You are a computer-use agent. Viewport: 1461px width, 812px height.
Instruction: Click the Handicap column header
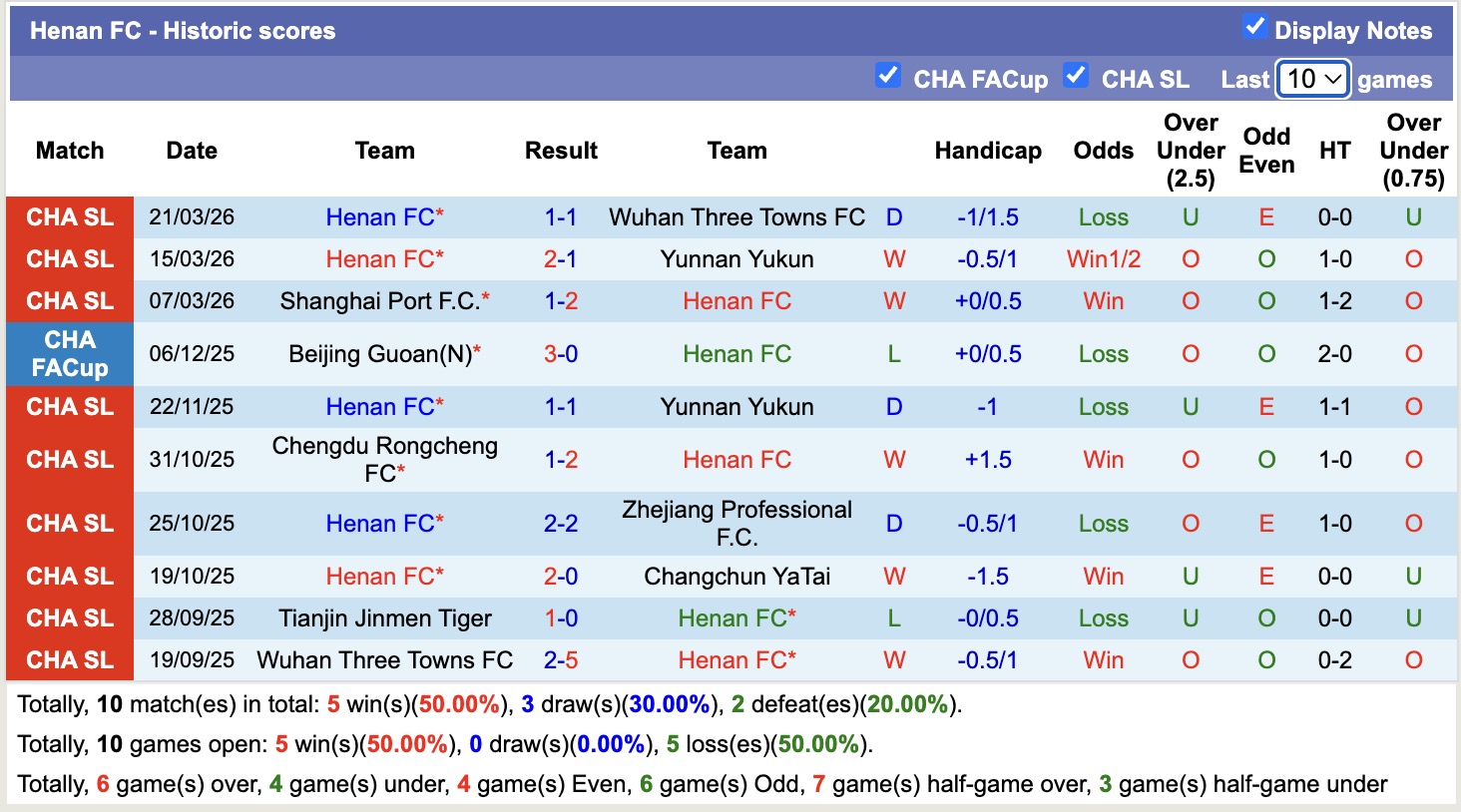click(987, 151)
